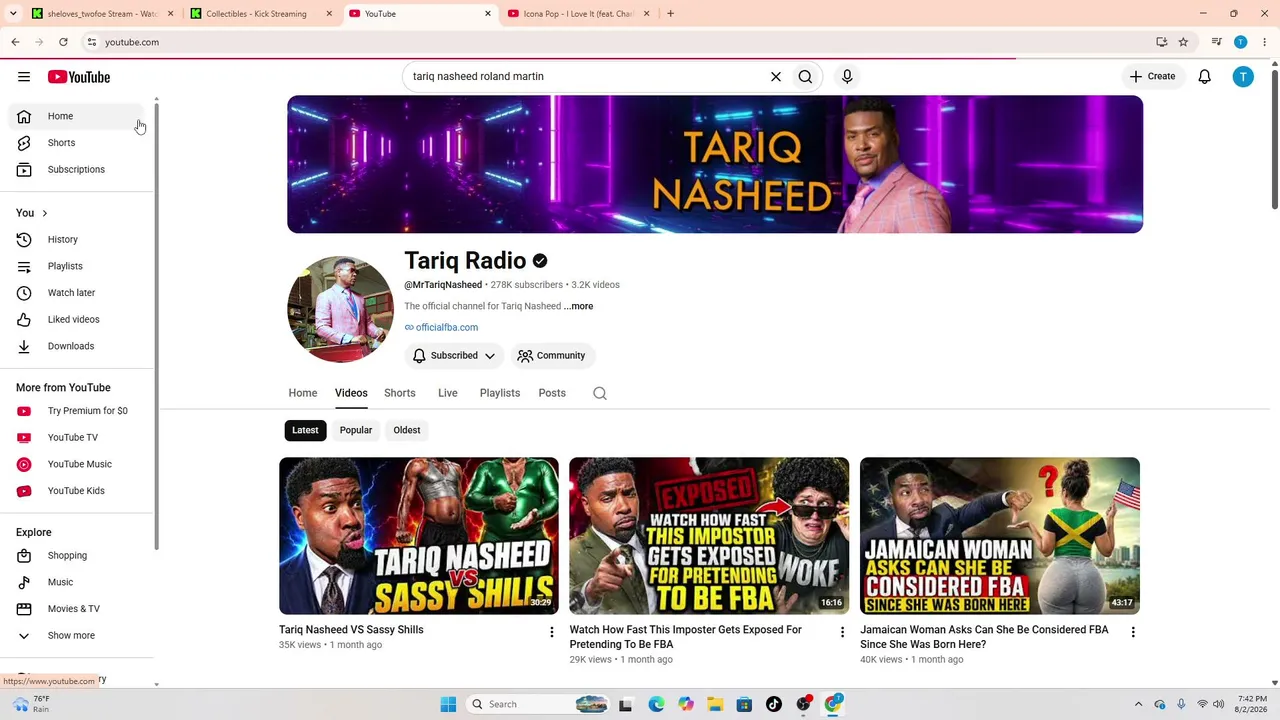Open the account avatar menu

1243,76
